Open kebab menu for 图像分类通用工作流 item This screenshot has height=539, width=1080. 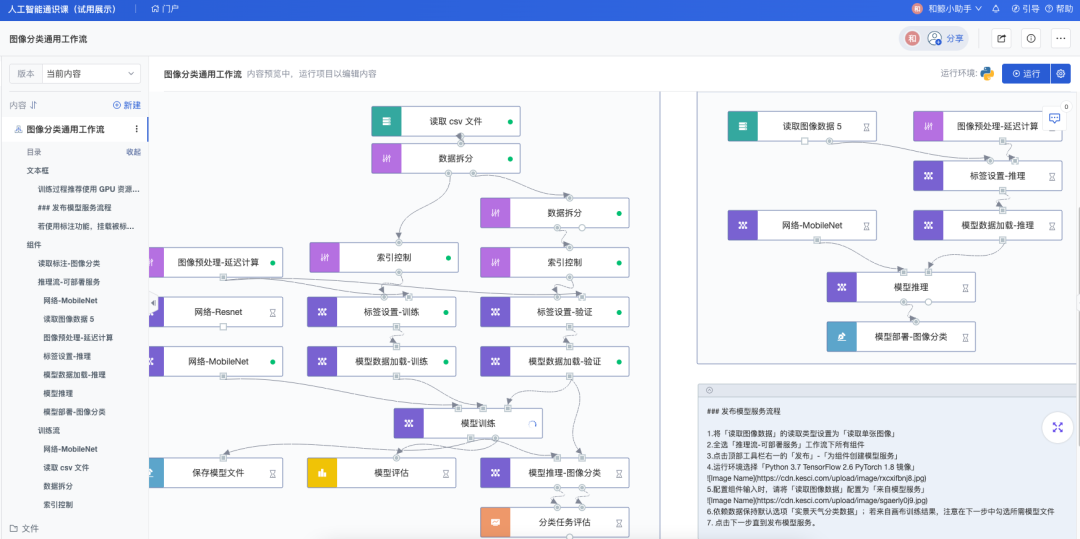point(136,129)
